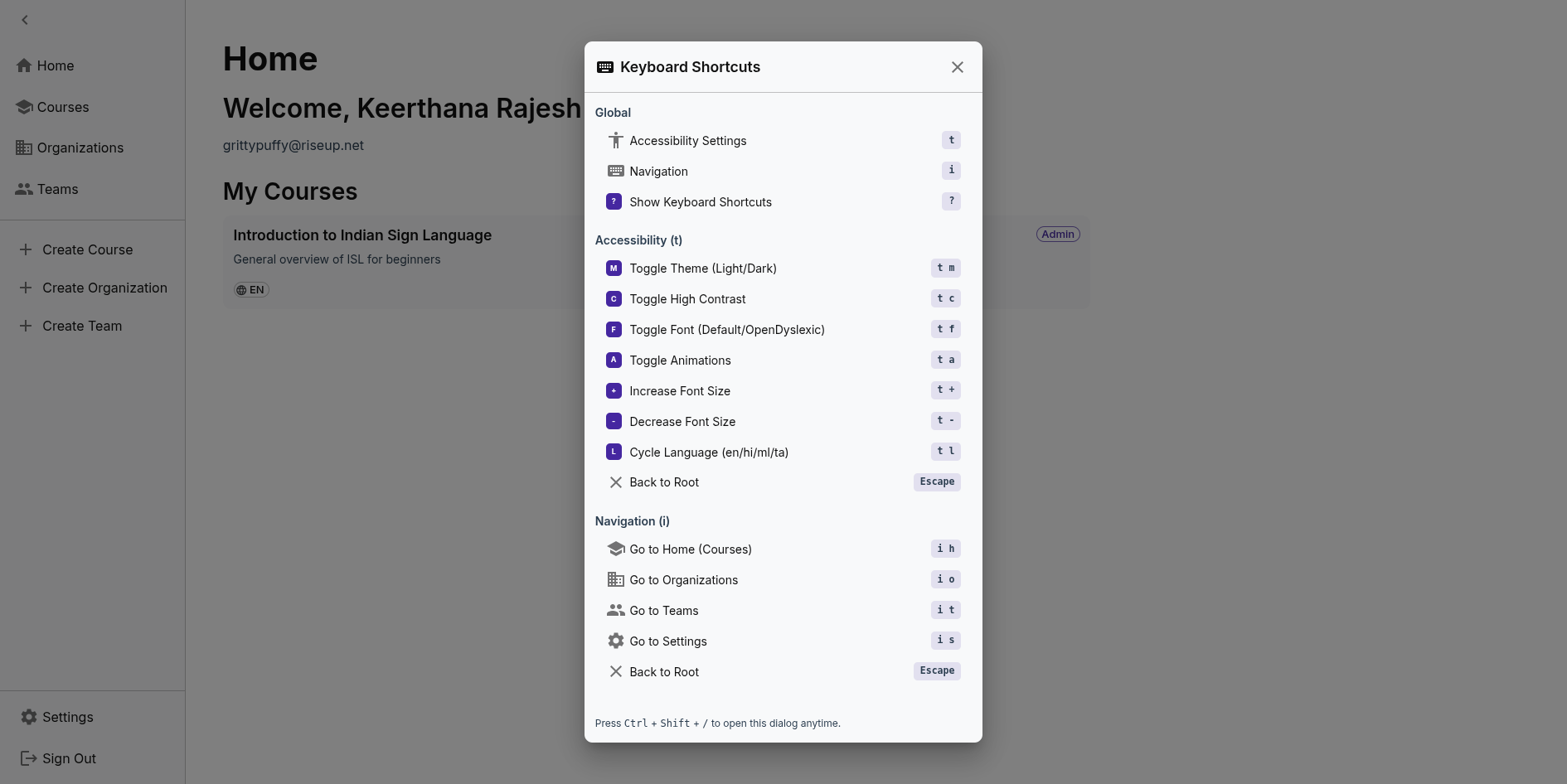Click 'Decrease Font Size' text

point(682,422)
